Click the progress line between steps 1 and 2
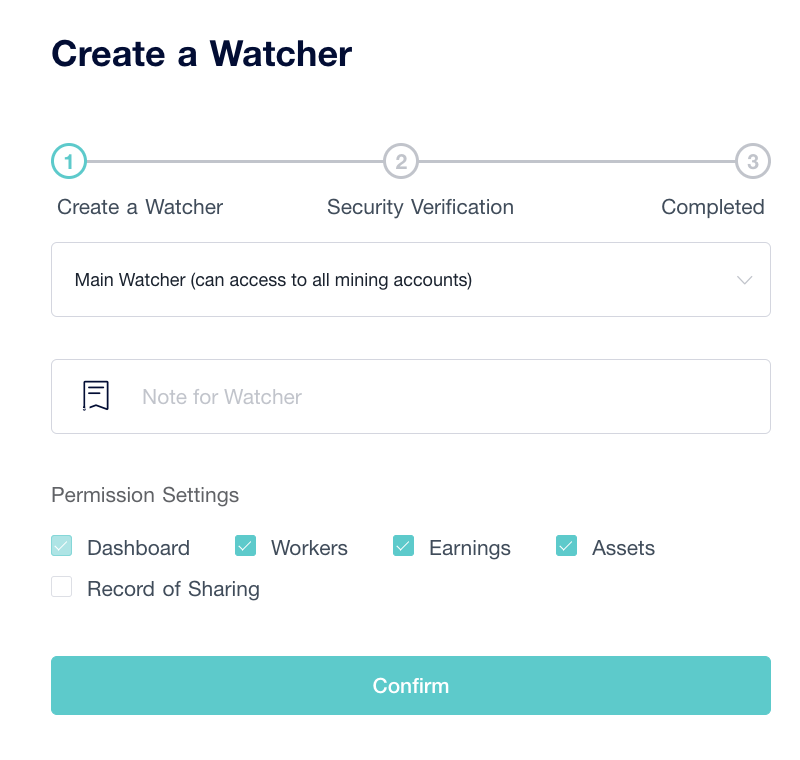The width and height of the screenshot is (800, 760). (x=235, y=161)
